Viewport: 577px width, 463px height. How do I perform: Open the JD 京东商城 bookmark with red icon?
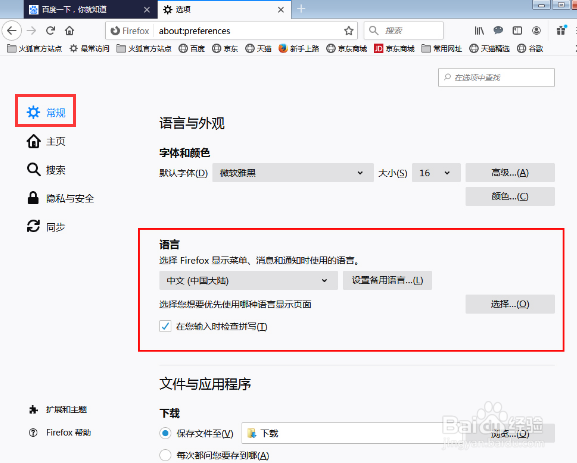394,49
